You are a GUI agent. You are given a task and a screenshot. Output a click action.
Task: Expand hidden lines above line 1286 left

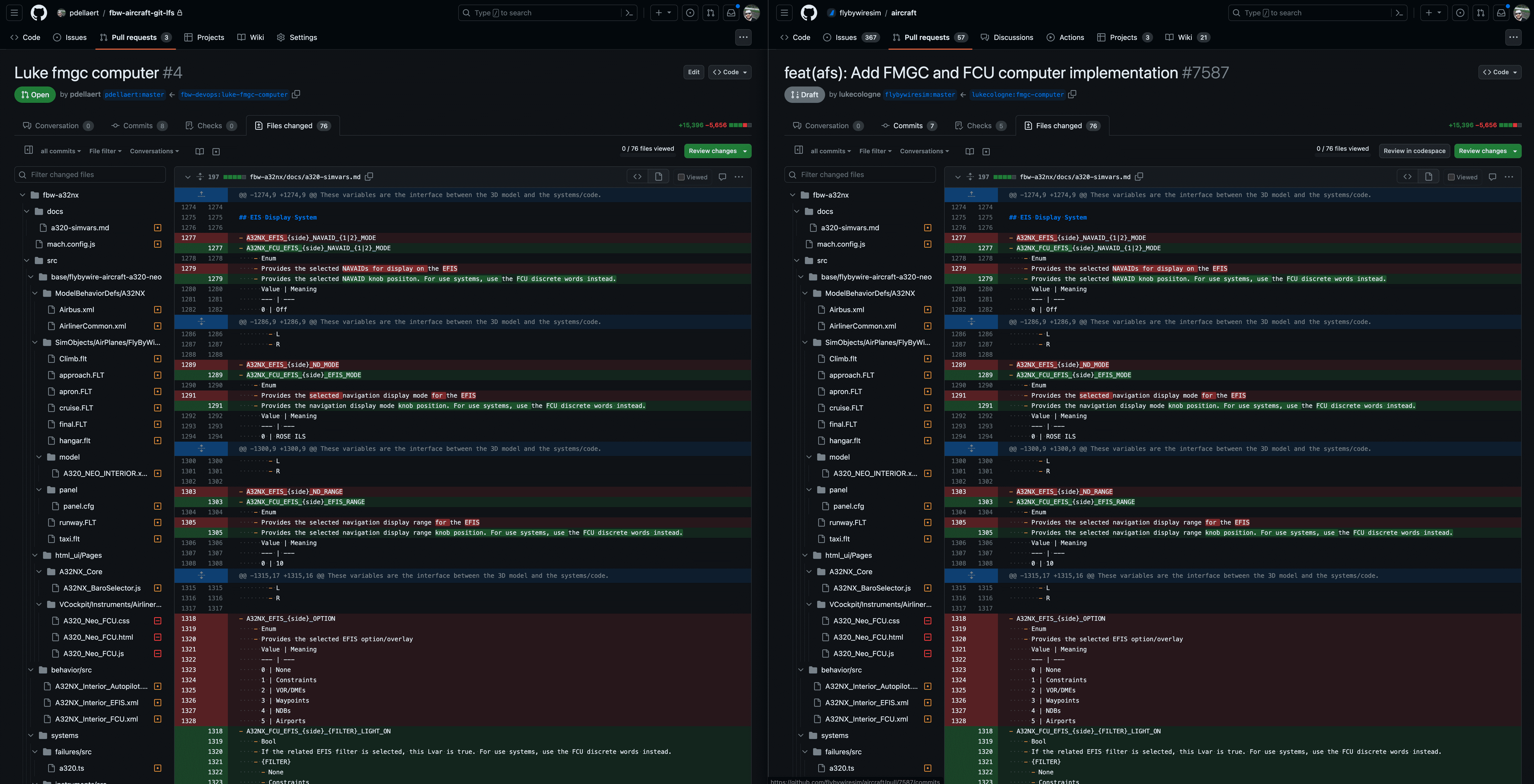pyautogui.click(x=201, y=321)
